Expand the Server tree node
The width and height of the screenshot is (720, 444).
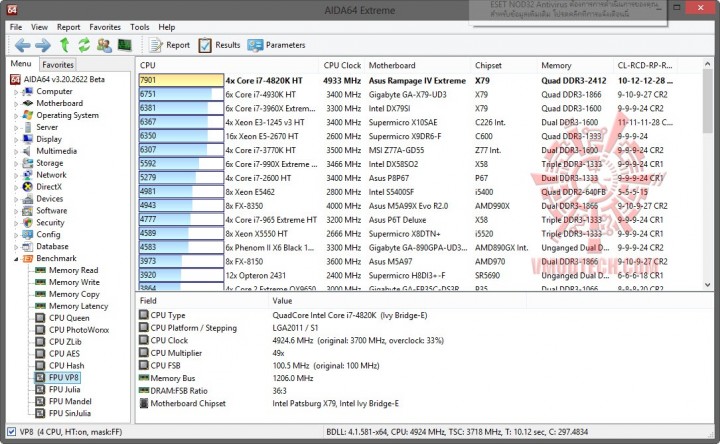tap(16, 128)
